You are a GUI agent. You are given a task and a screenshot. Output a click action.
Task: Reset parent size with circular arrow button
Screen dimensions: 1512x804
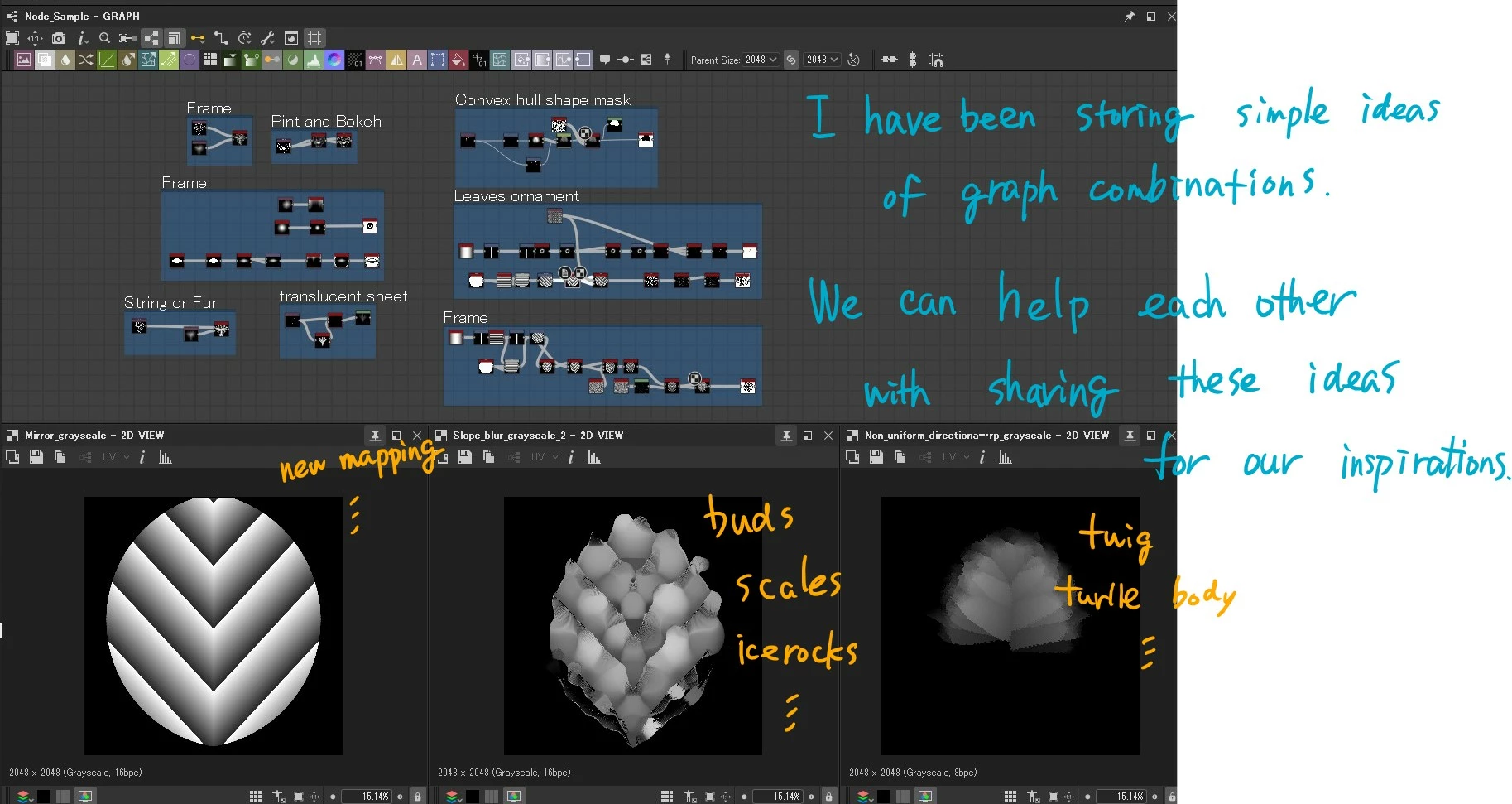click(853, 60)
